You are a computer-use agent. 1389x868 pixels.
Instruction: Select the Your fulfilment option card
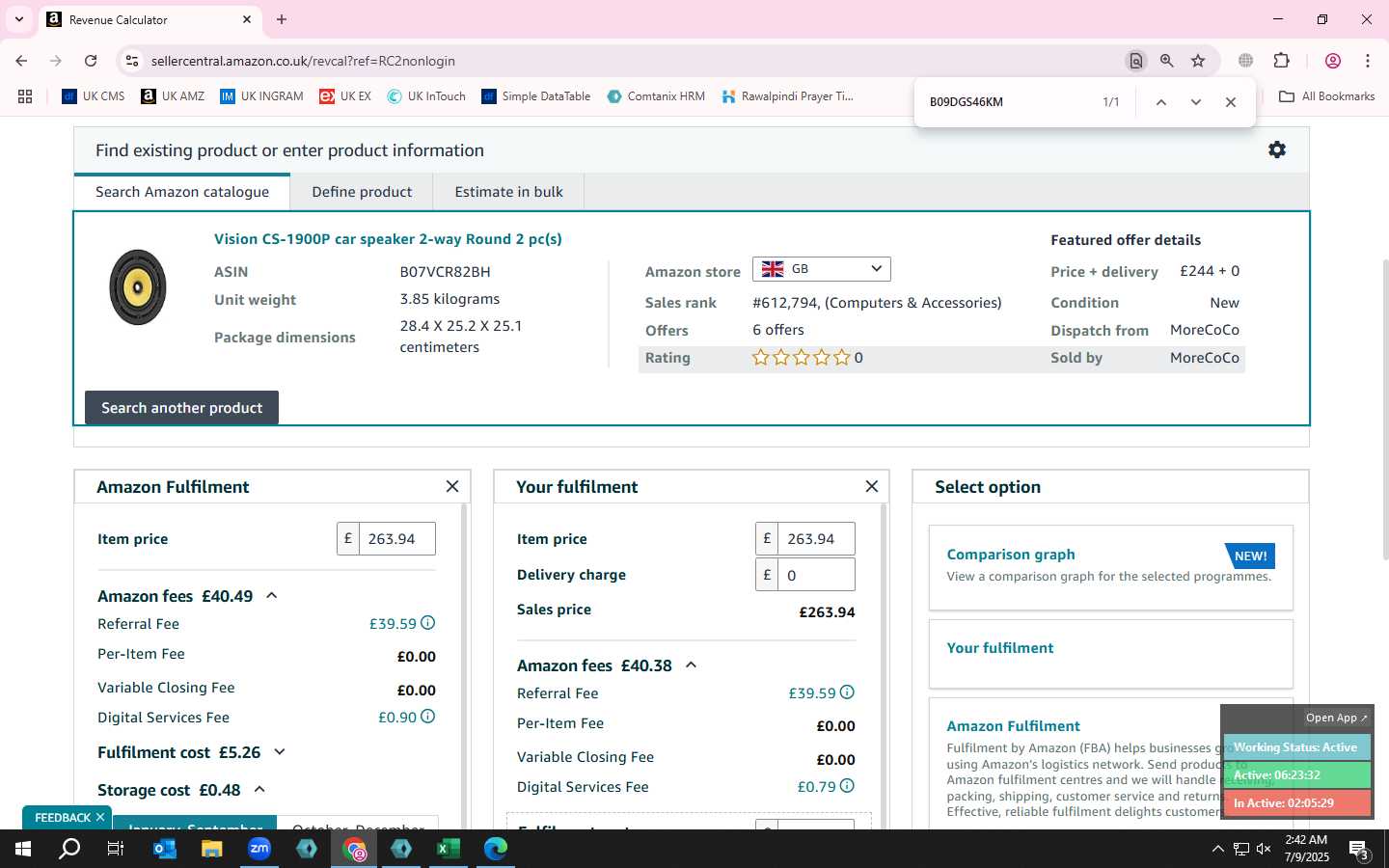click(1110, 653)
